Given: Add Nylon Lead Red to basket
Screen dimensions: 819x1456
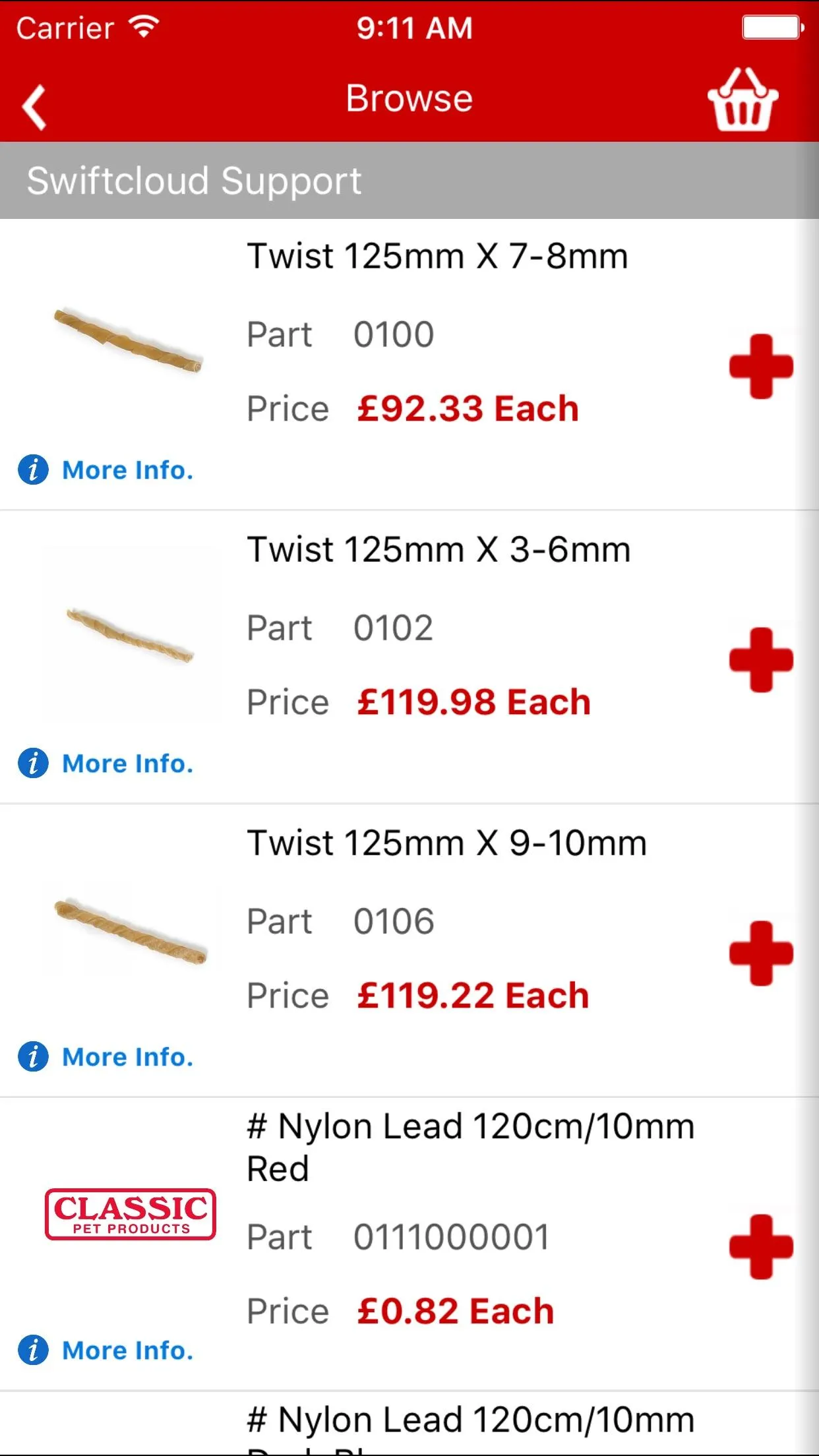Looking at the screenshot, I should [761, 1247].
